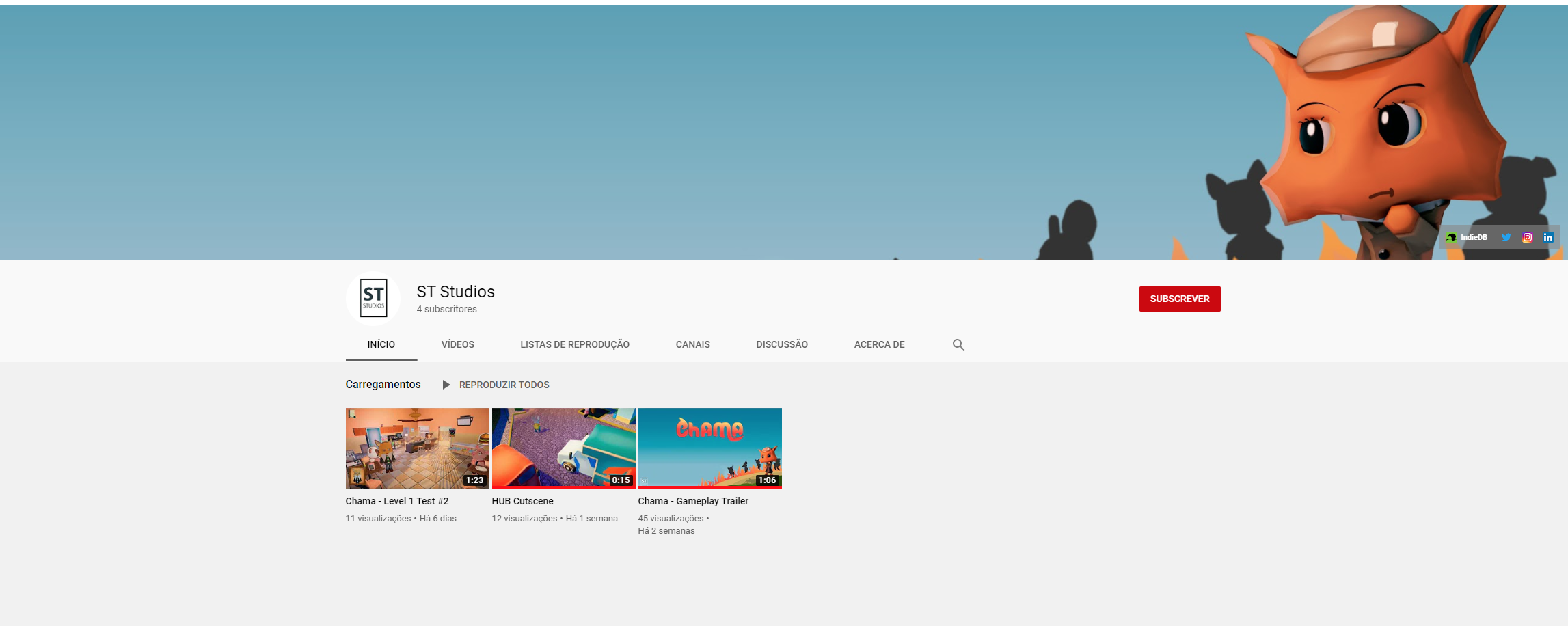
Task: Click the 1:23 duration badge
Action: pyautogui.click(x=474, y=480)
